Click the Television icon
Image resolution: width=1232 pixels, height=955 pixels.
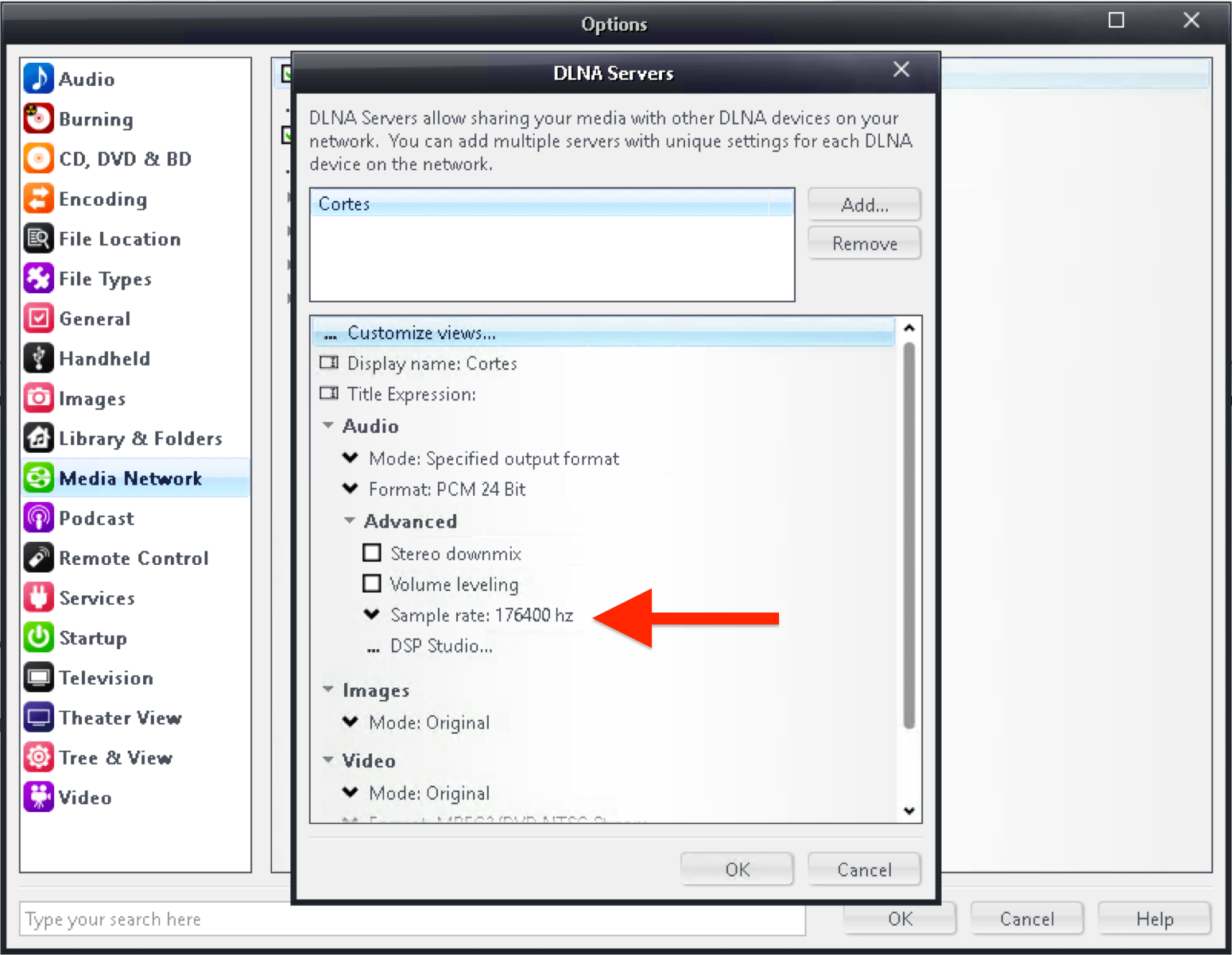pos(38,678)
